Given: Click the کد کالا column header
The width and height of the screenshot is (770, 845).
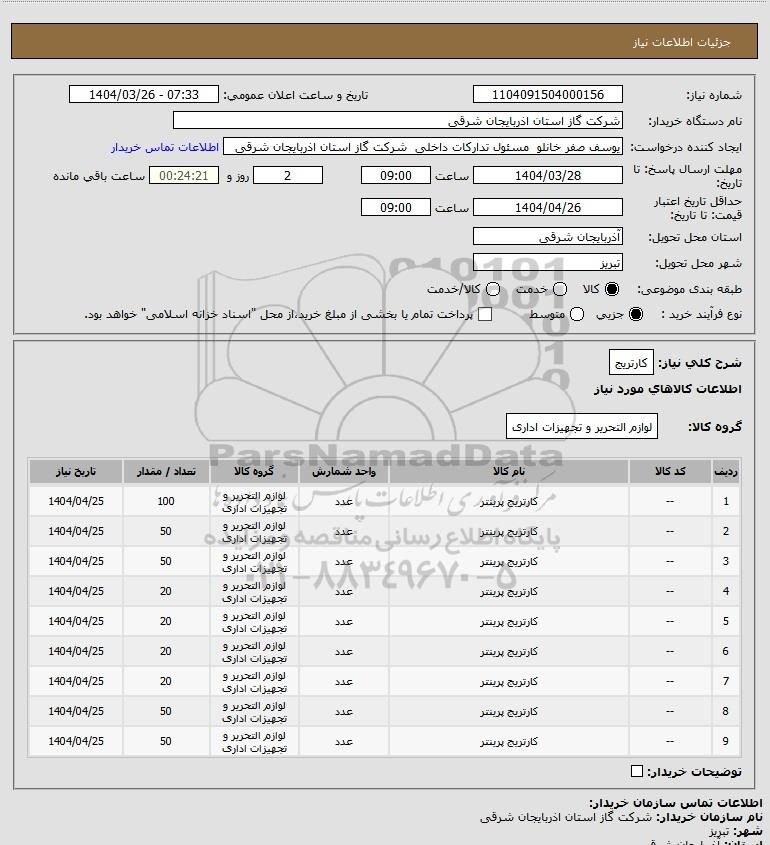Looking at the screenshot, I should pyautogui.click(x=670, y=472).
